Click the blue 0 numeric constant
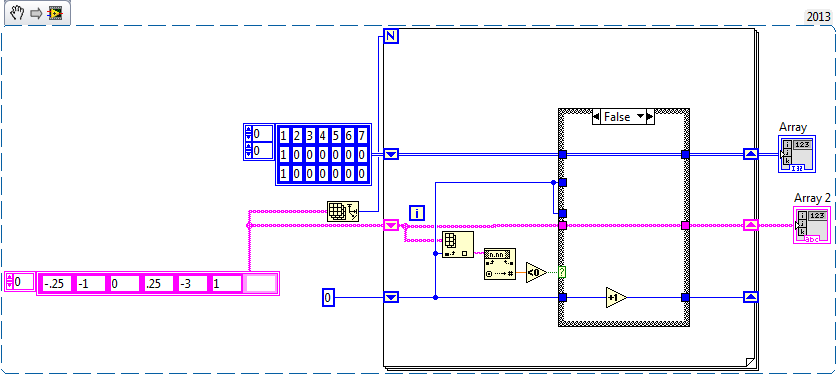Image resolution: width=837 pixels, height=375 pixels. [x=328, y=298]
